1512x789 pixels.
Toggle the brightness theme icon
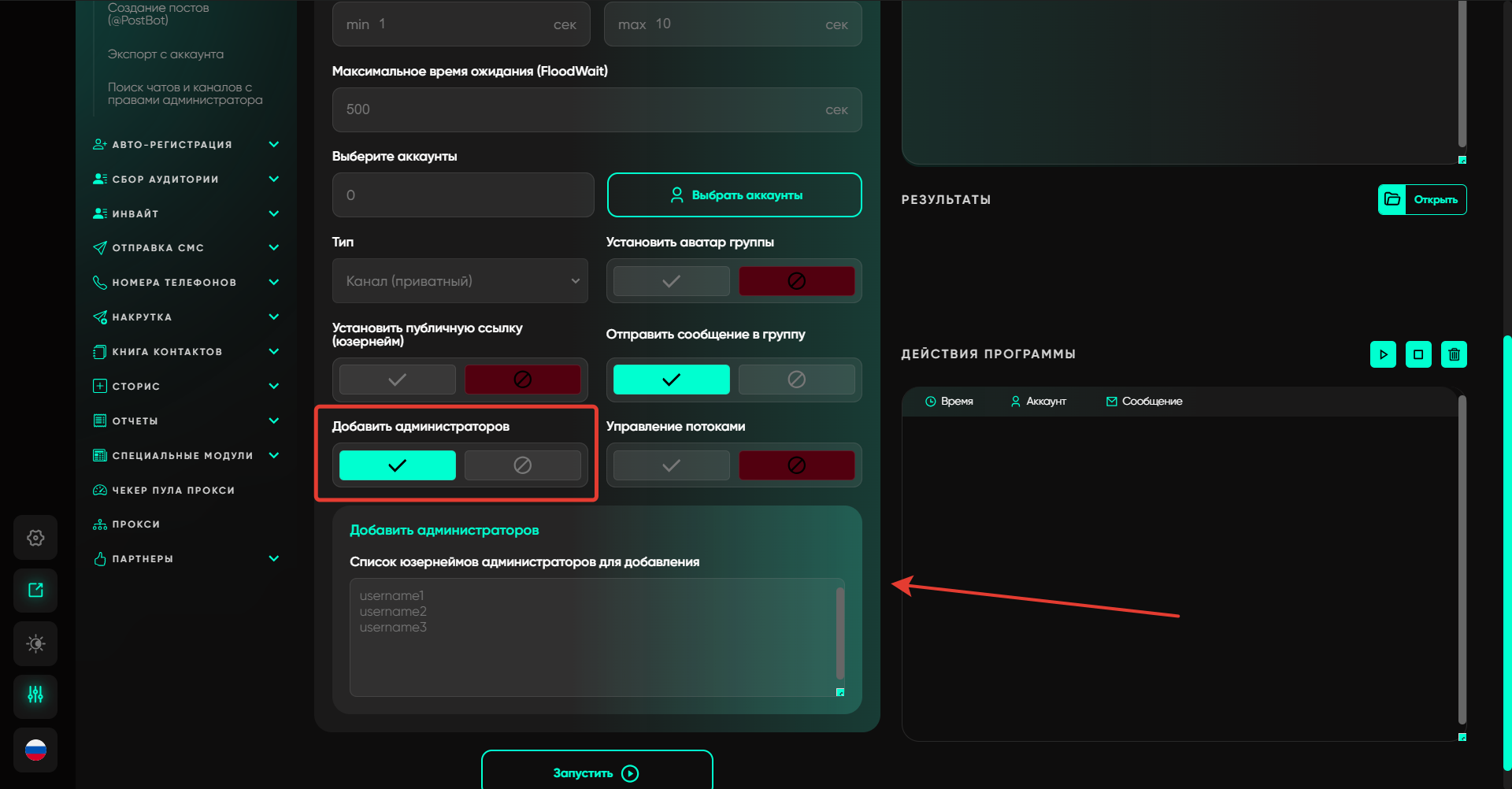[x=35, y=643]
